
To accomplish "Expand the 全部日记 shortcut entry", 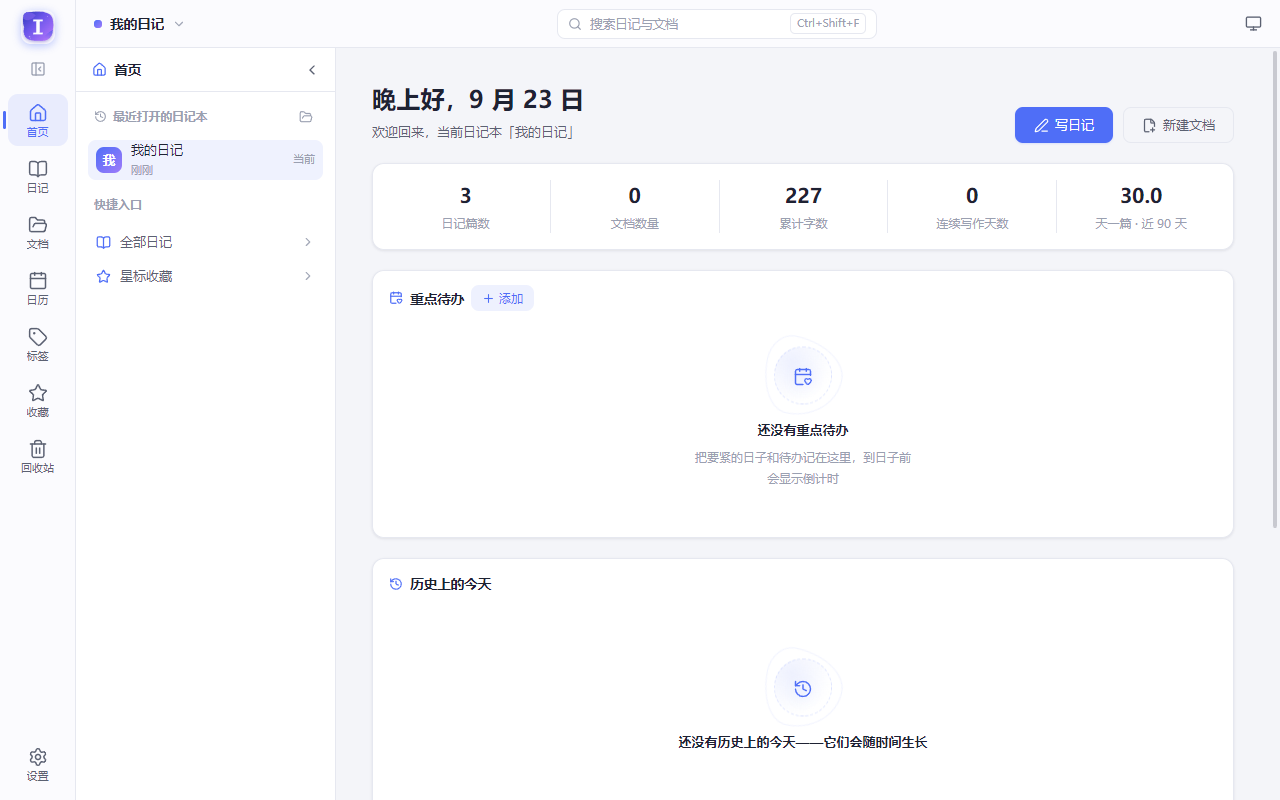I will click(x=205, y=242).
